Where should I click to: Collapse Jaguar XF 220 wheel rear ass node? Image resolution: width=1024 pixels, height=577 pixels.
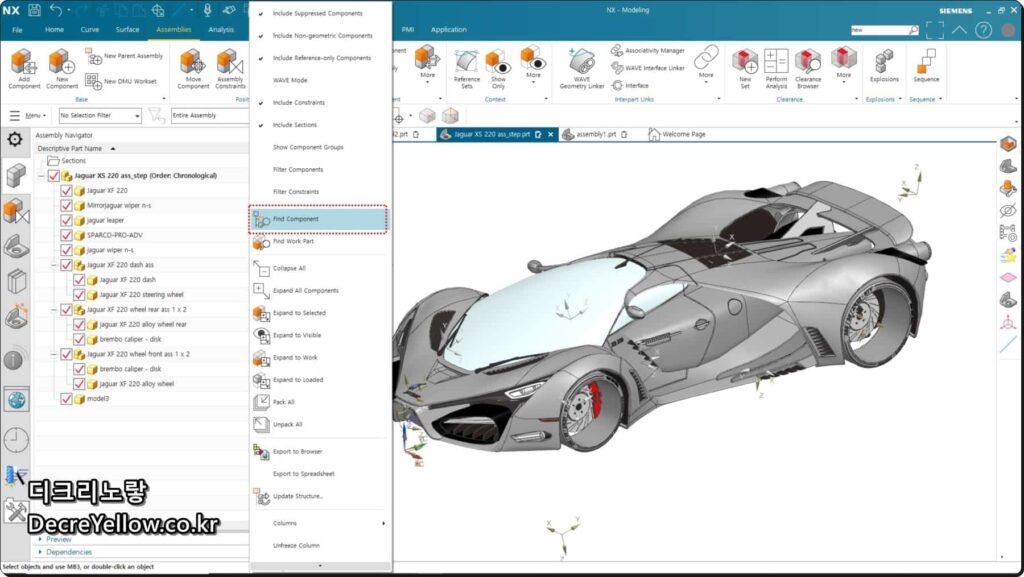(55, 309)
